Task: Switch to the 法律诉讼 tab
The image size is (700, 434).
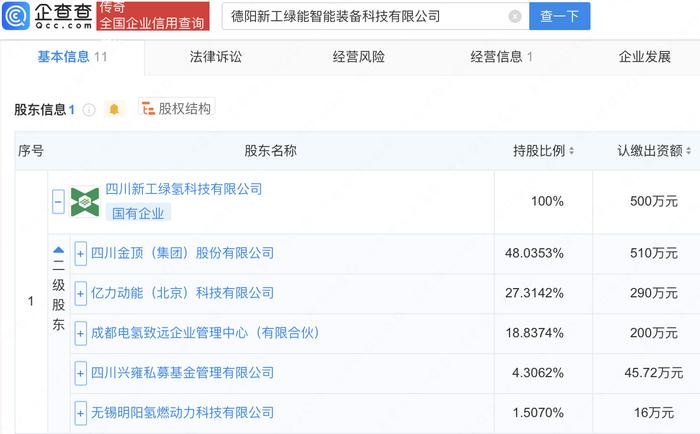Action: click(x=216, y=57)
